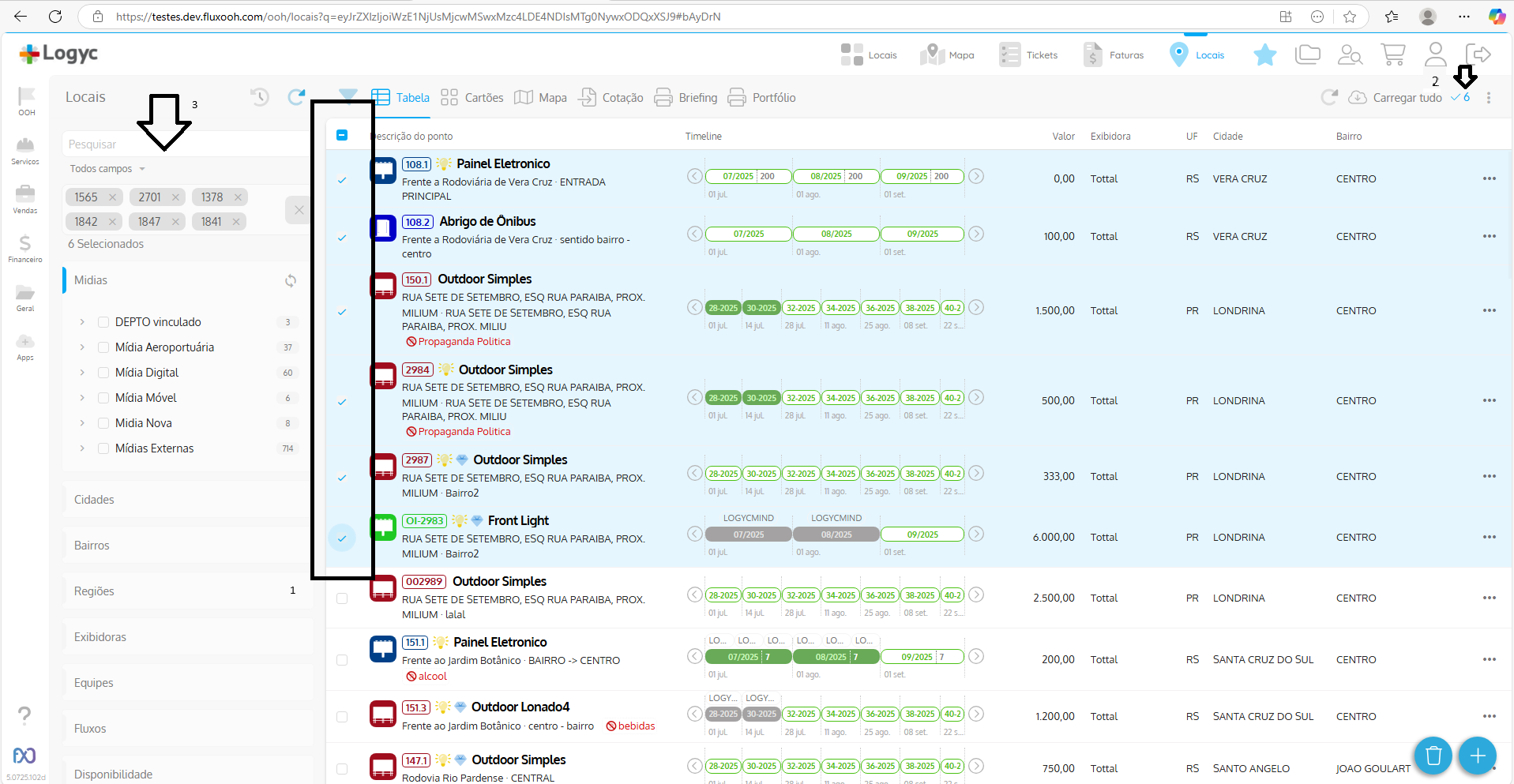Expand the Mídias Externas tree item
1514x784 pixels.
(x=82, y=448)
